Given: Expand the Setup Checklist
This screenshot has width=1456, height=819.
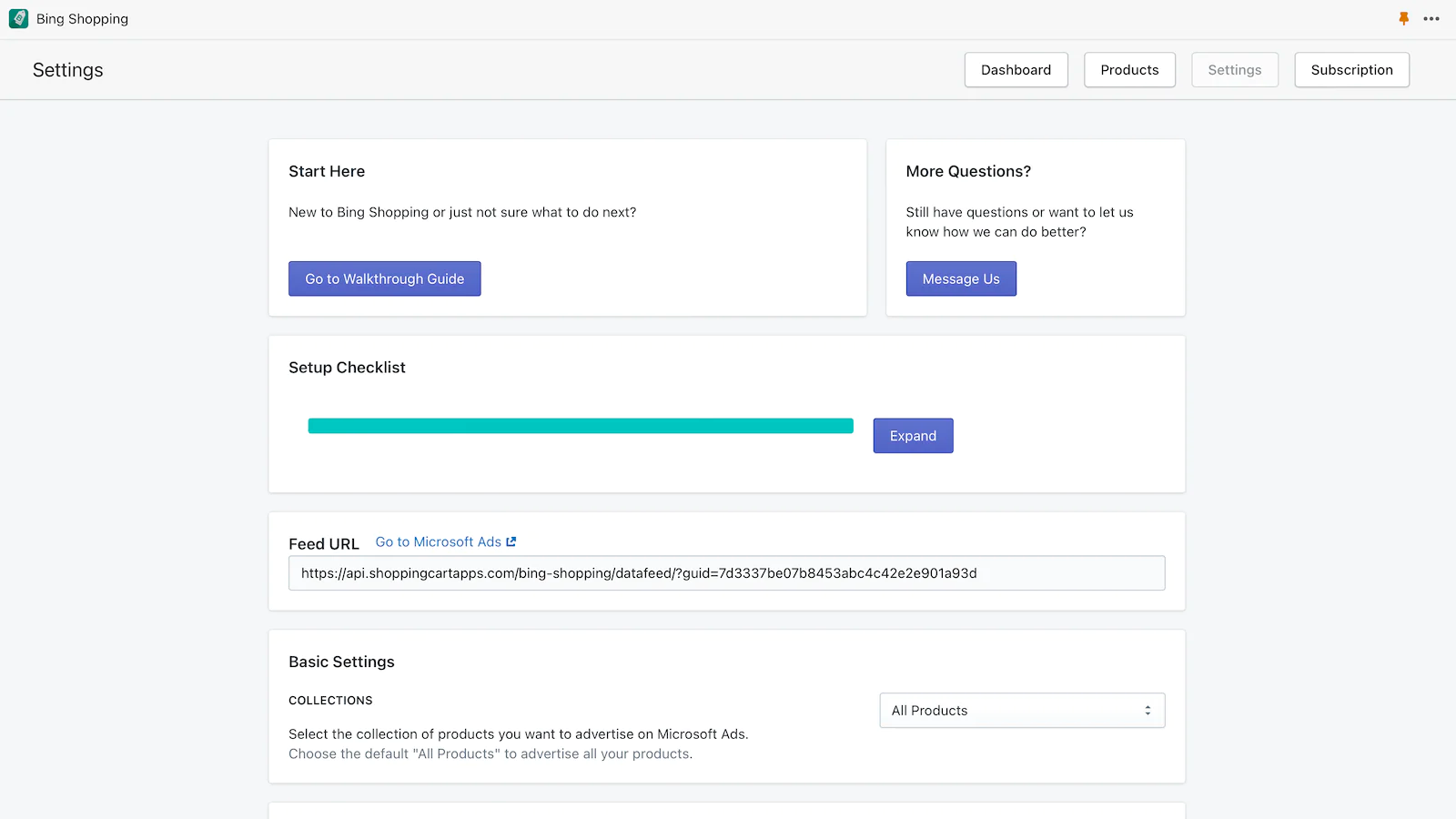Looking at the screenshot, I should click(913, 436).
